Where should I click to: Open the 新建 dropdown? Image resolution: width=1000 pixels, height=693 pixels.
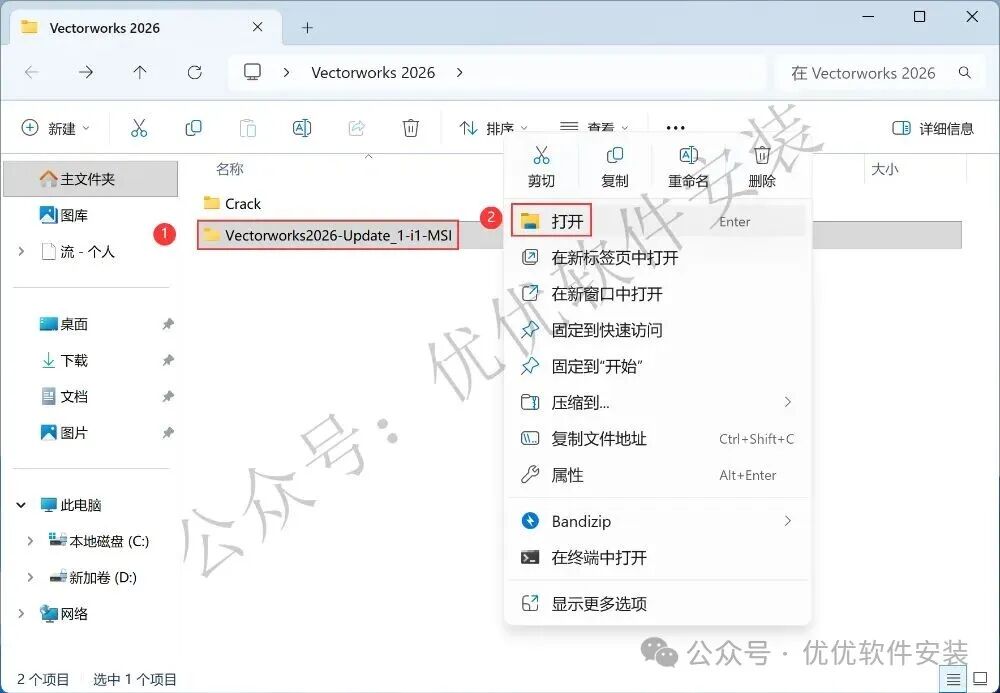55,128
